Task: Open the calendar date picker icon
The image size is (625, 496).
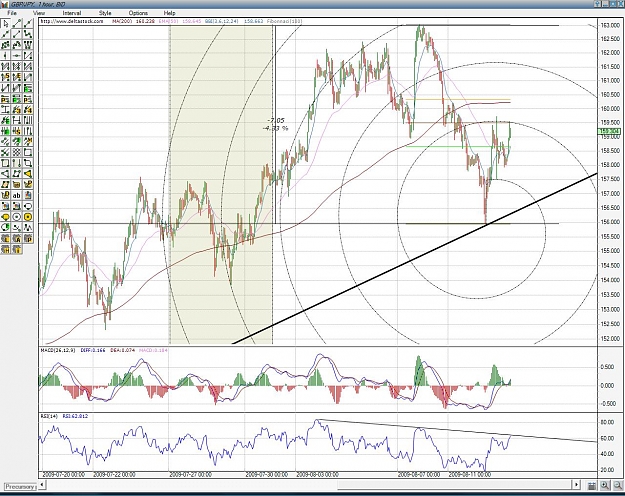Action: (592, 485)
